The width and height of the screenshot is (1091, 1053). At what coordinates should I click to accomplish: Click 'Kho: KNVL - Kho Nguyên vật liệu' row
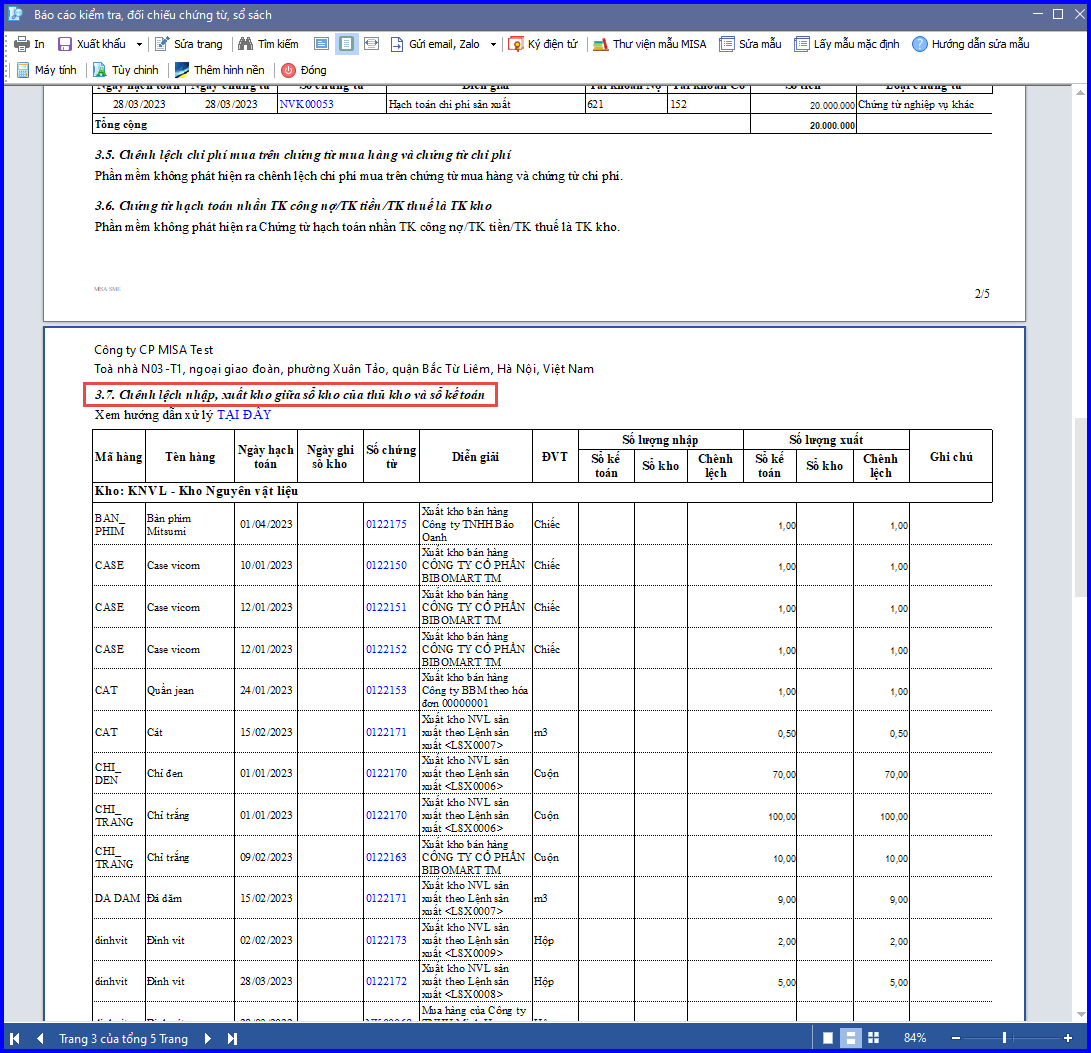click(543, 491)
